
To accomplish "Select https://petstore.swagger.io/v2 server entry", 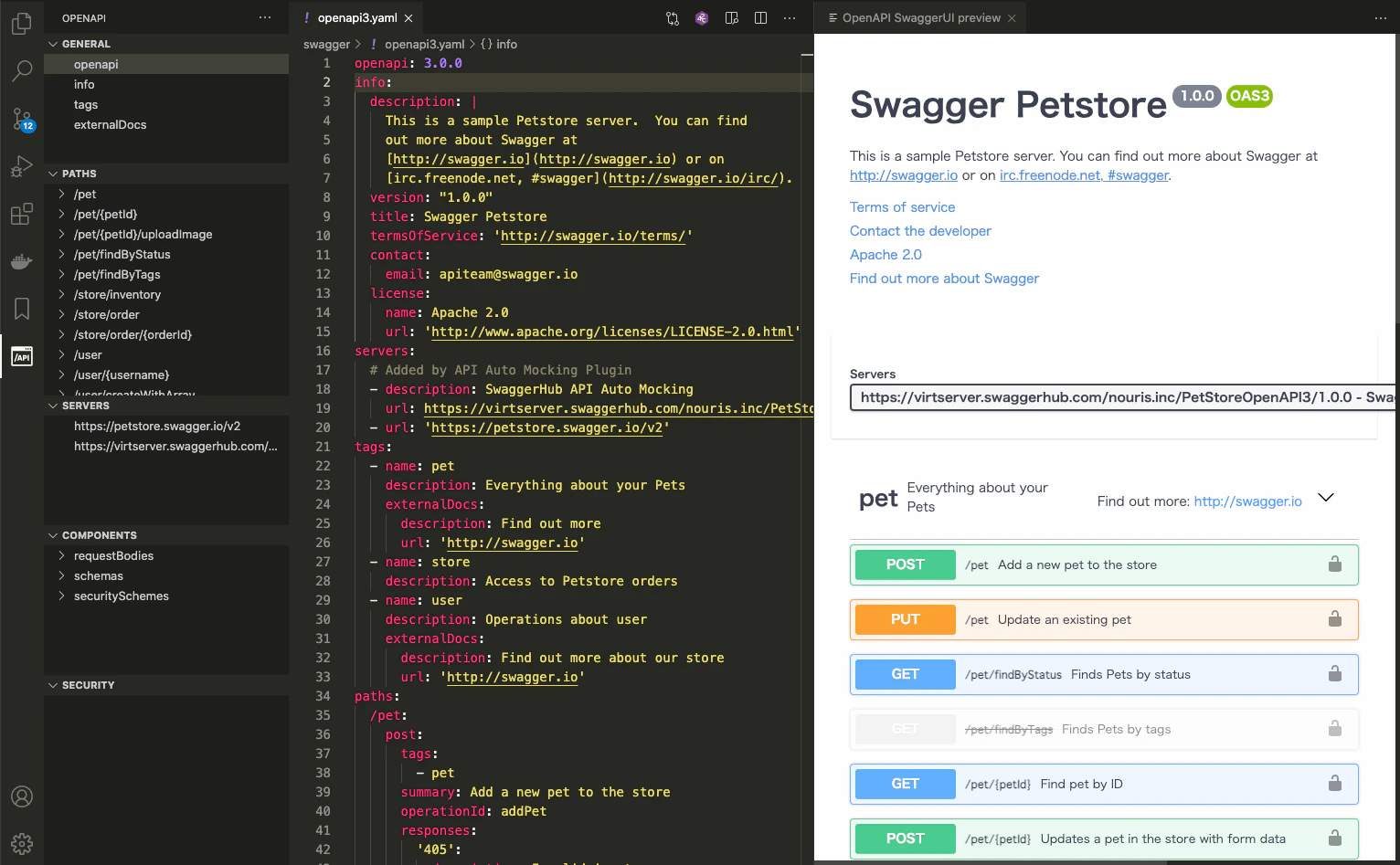I will pyautogui.click(x=166, y=426).
